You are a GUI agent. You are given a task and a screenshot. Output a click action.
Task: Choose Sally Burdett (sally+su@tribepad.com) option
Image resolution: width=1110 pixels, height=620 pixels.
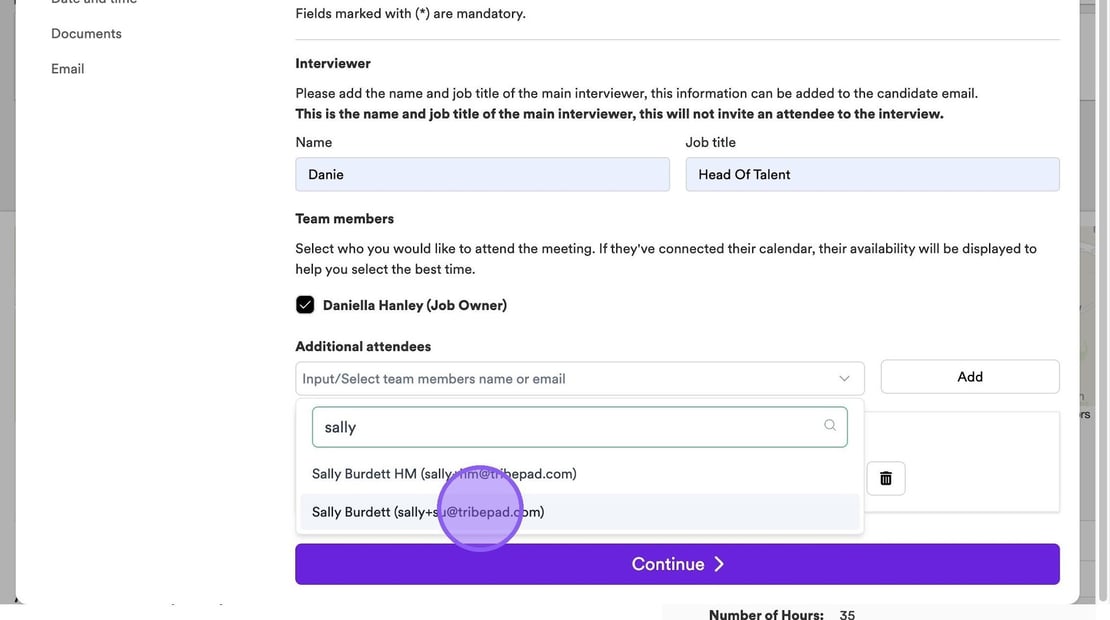tap(428, 512)
